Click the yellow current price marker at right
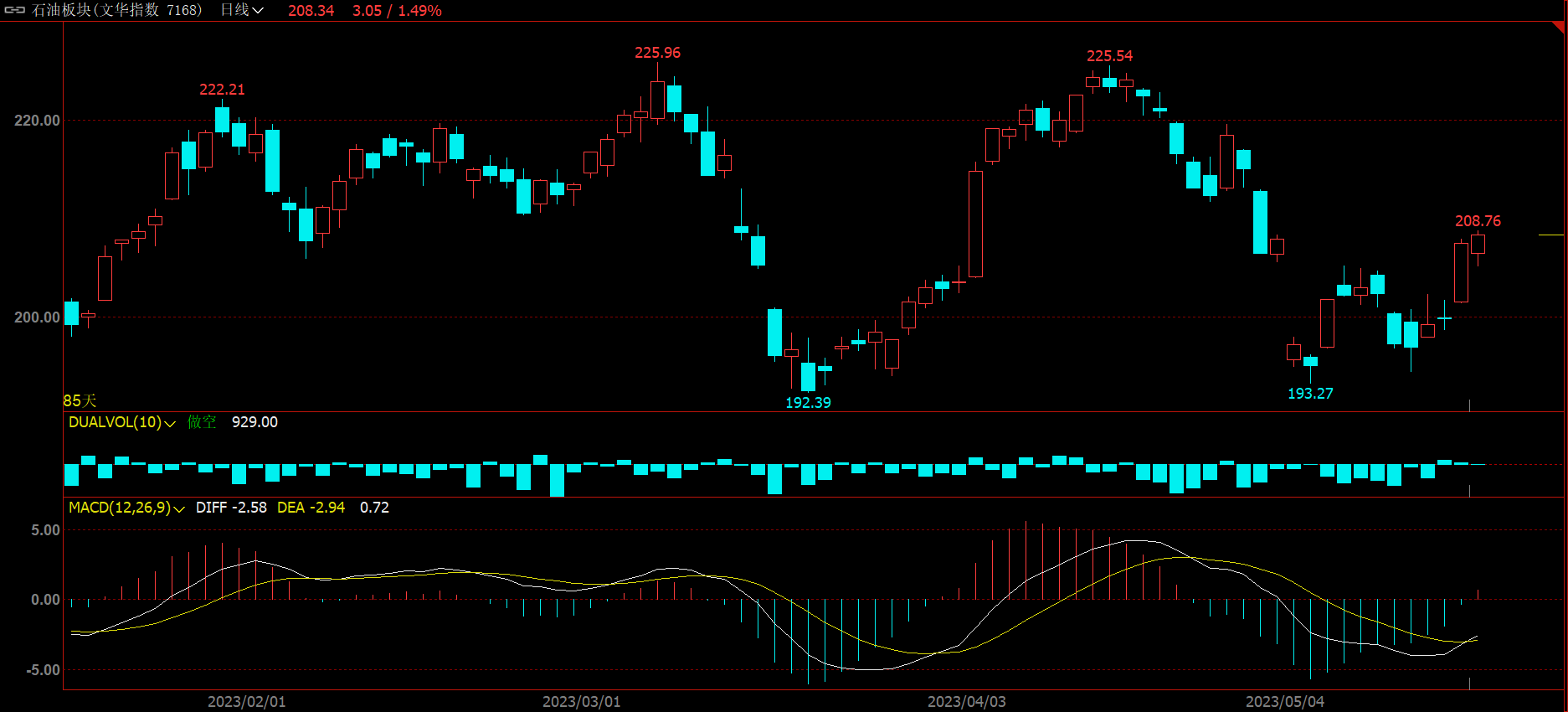Viewport: 1568px width, 712px height. (x=1551, y=235)
